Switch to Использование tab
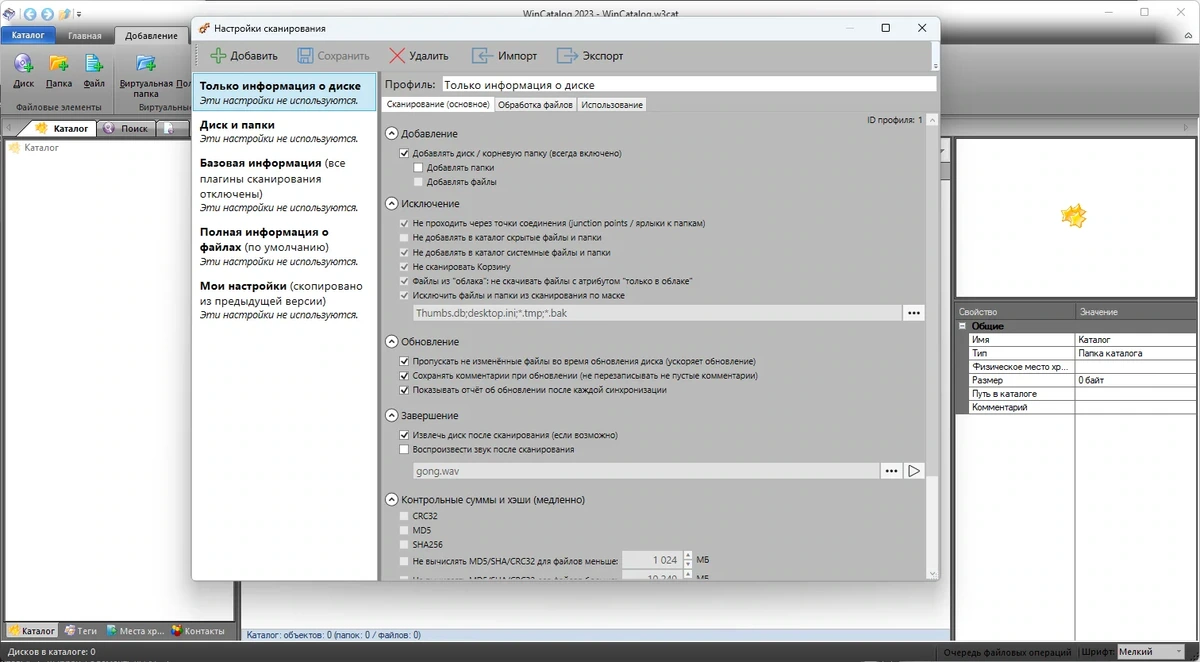Screen dimensions: 1200x662 (x=612, y=104)
